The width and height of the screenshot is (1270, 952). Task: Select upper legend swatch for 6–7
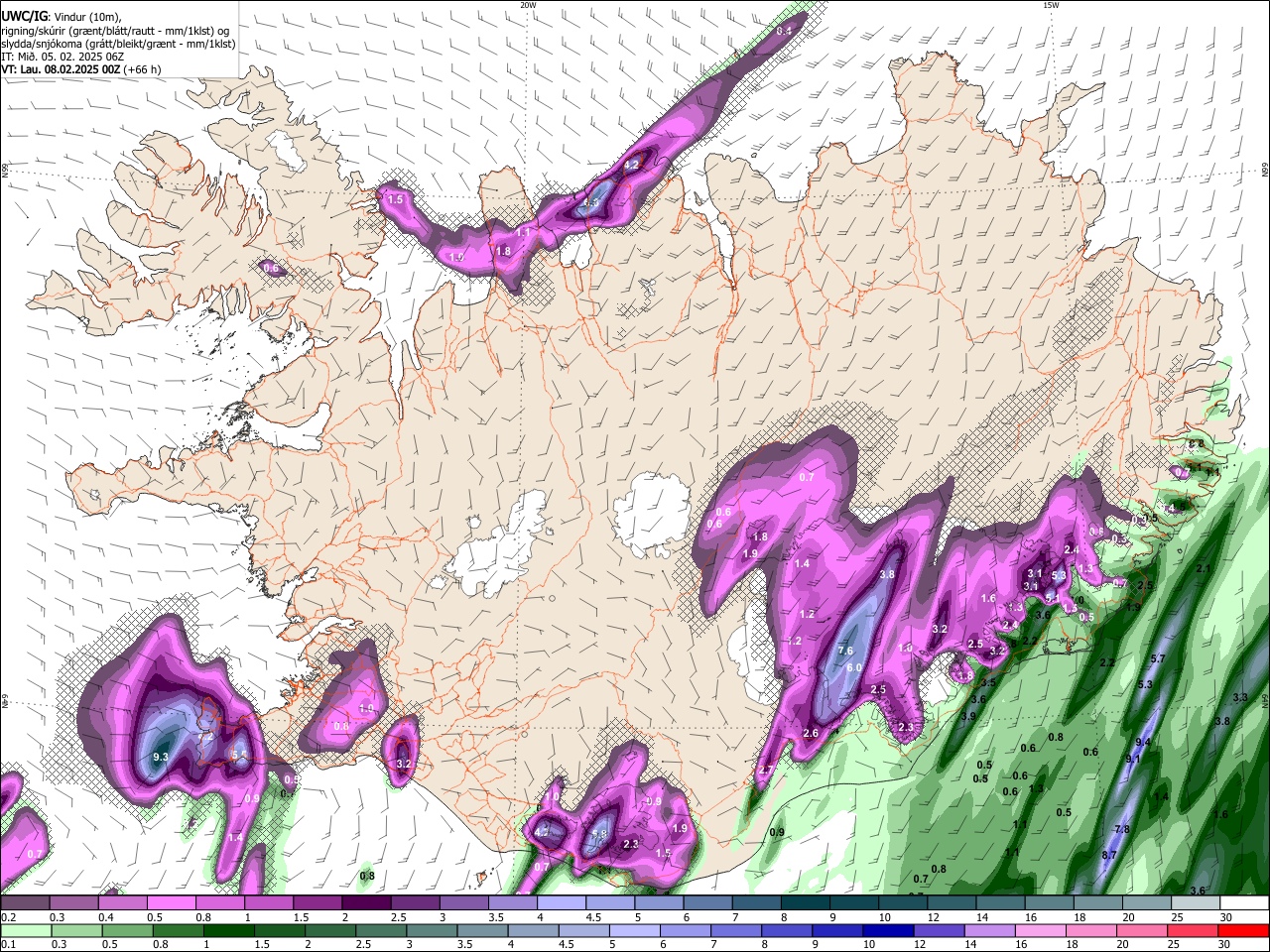pos(707,903)
